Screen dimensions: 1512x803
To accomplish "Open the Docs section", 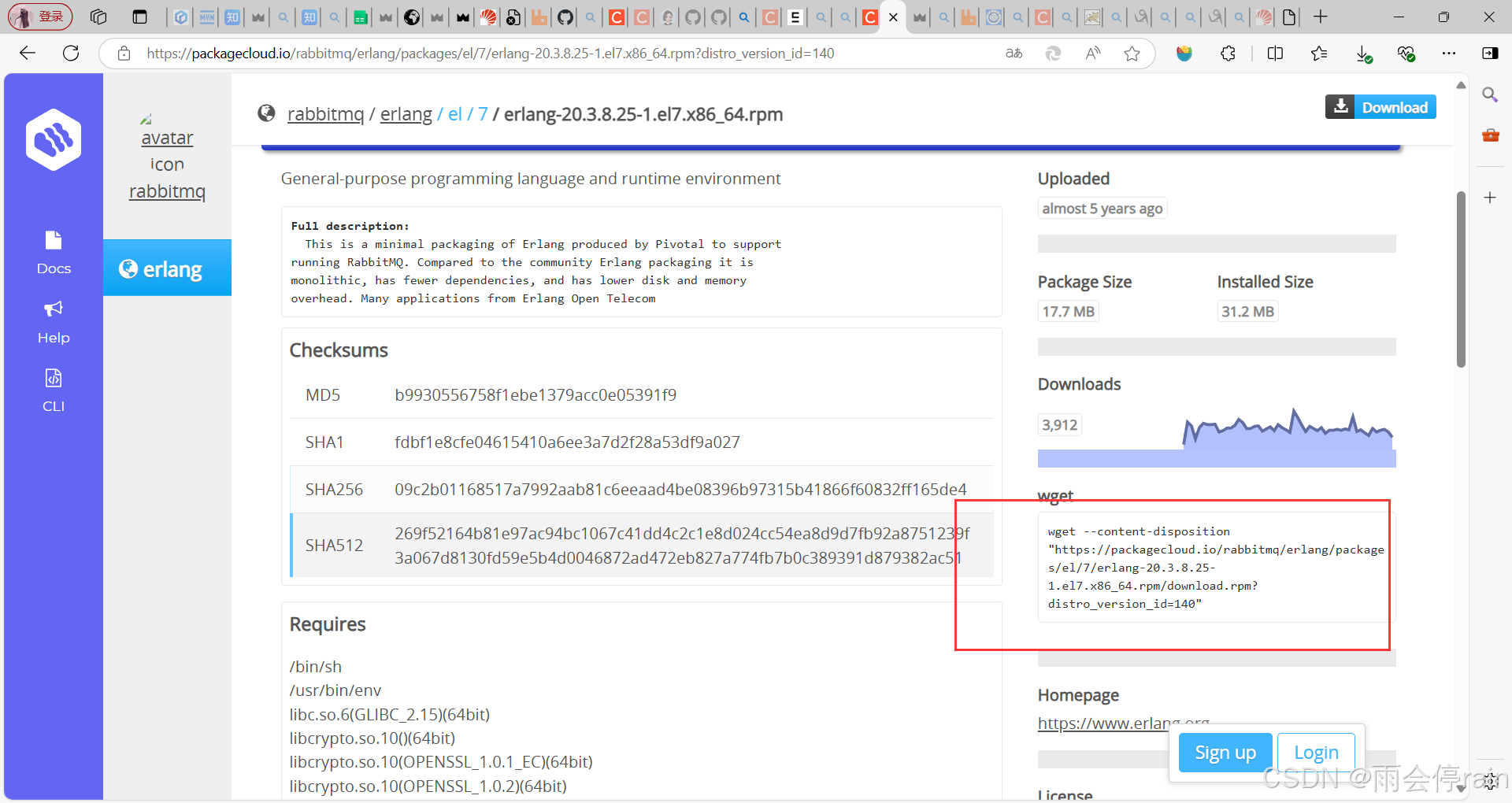I will 54,253.
